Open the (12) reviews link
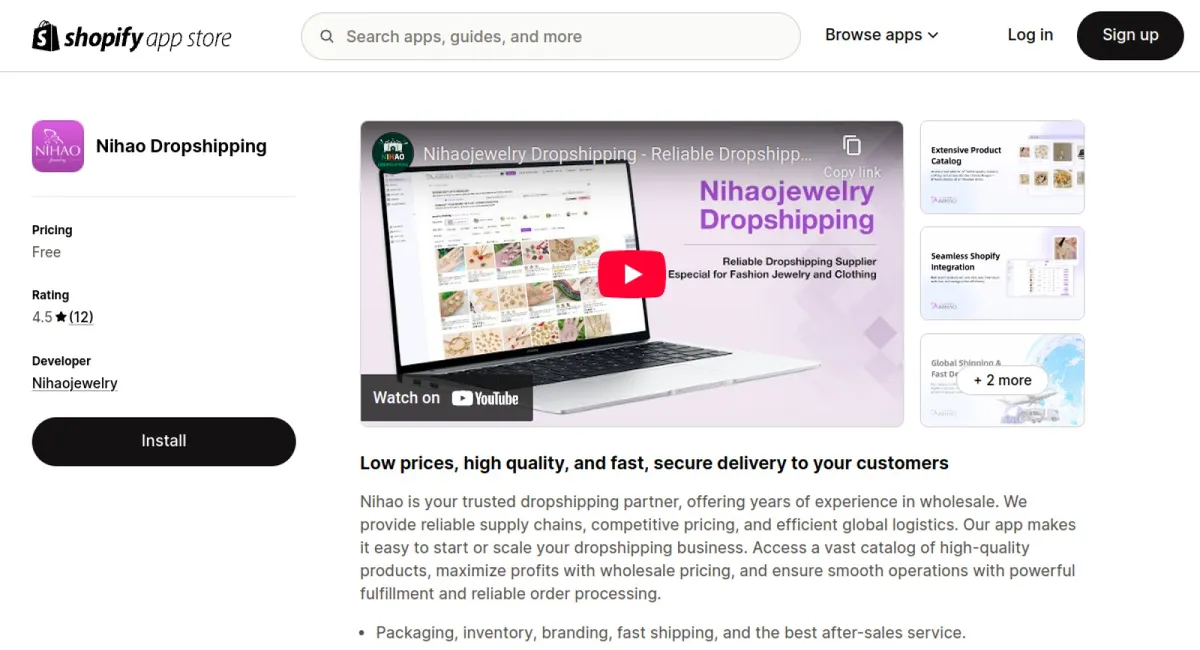 click(x=81, y=317)
